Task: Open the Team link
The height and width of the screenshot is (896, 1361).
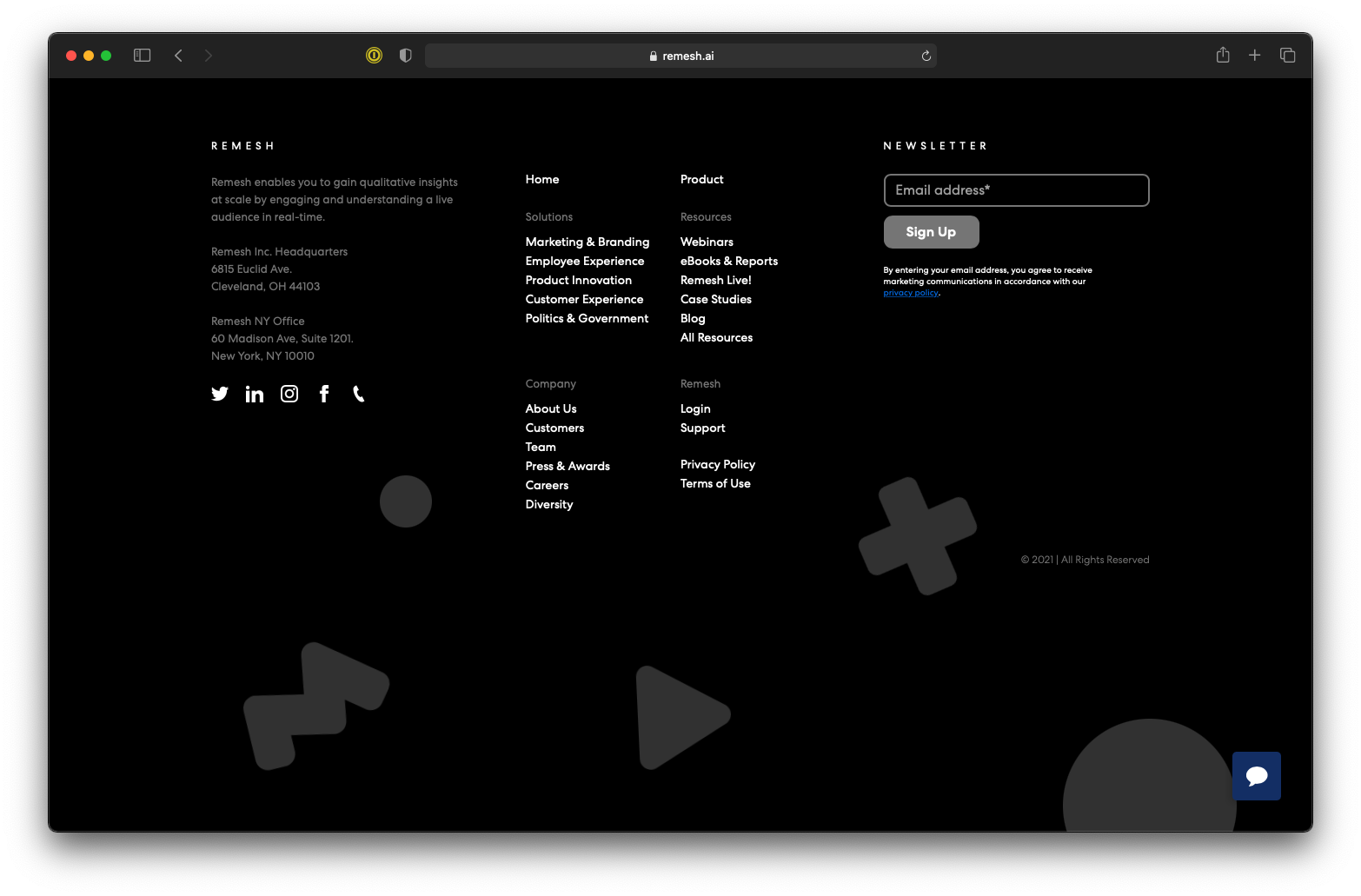Action: pyautogui.click(x=541, y=448)
